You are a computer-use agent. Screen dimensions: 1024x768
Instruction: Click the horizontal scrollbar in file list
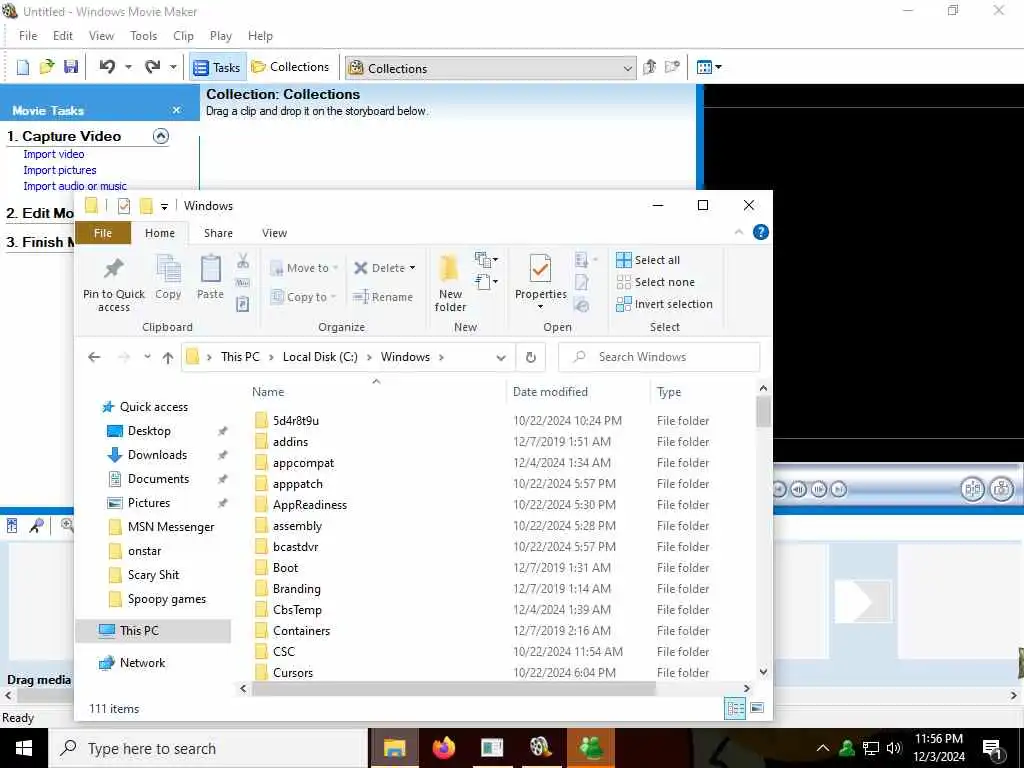pos(453,688)
